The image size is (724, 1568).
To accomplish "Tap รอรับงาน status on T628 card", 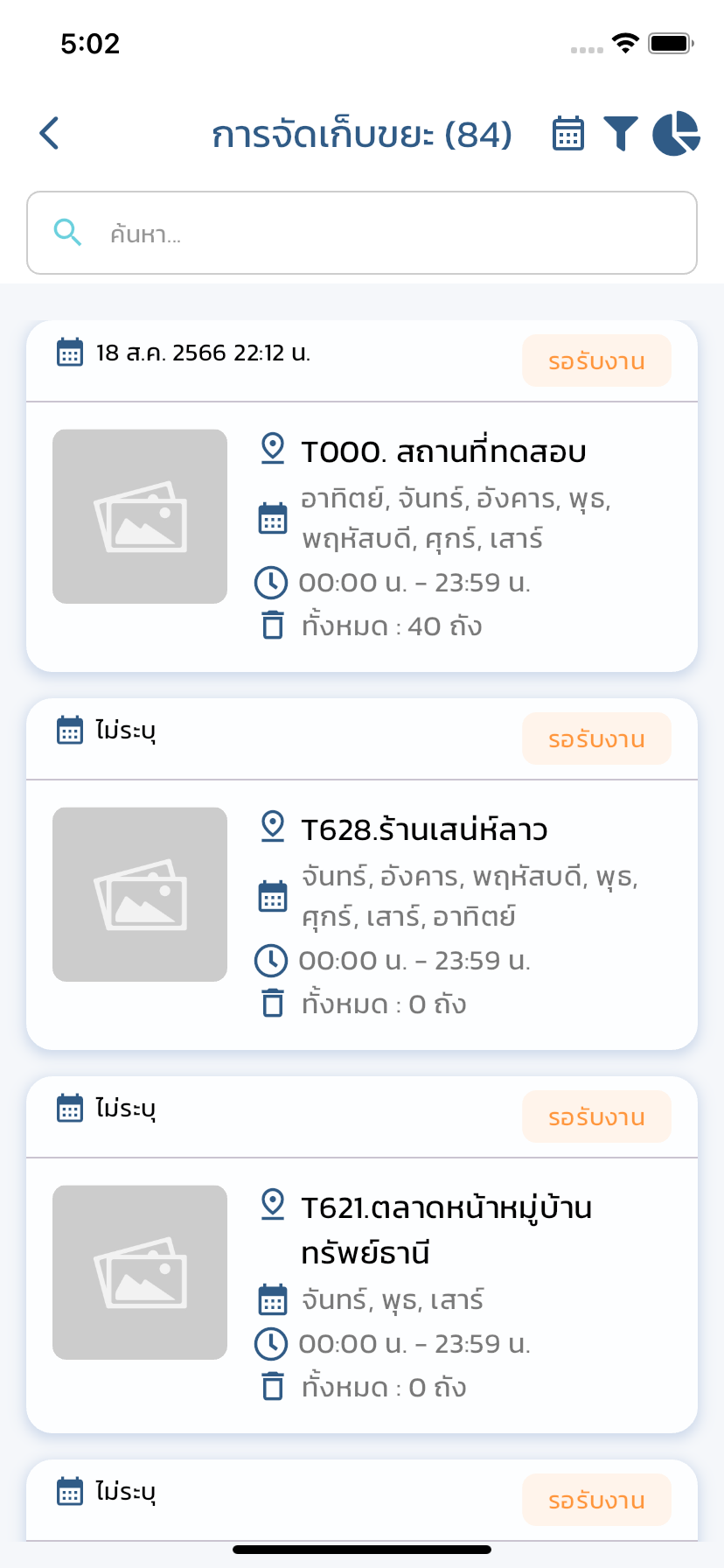I will (596, 739).
